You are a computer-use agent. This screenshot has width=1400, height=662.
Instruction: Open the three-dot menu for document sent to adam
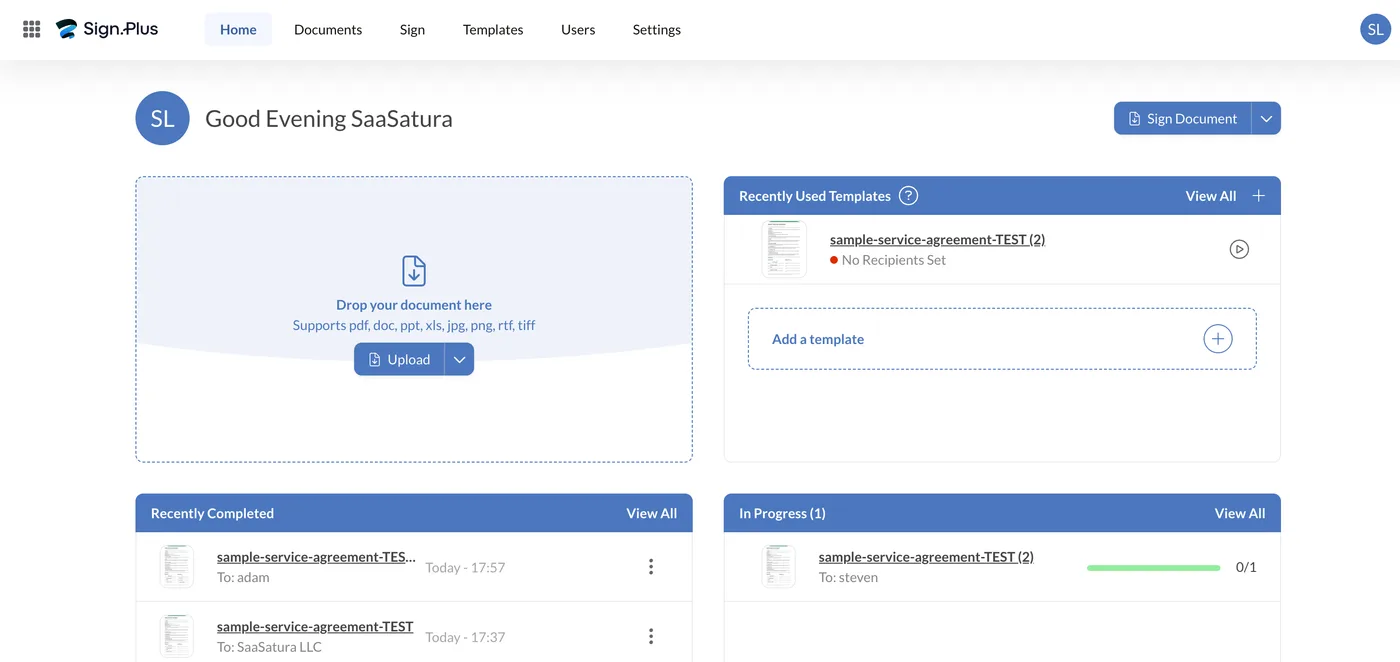[x=651, y=567]
